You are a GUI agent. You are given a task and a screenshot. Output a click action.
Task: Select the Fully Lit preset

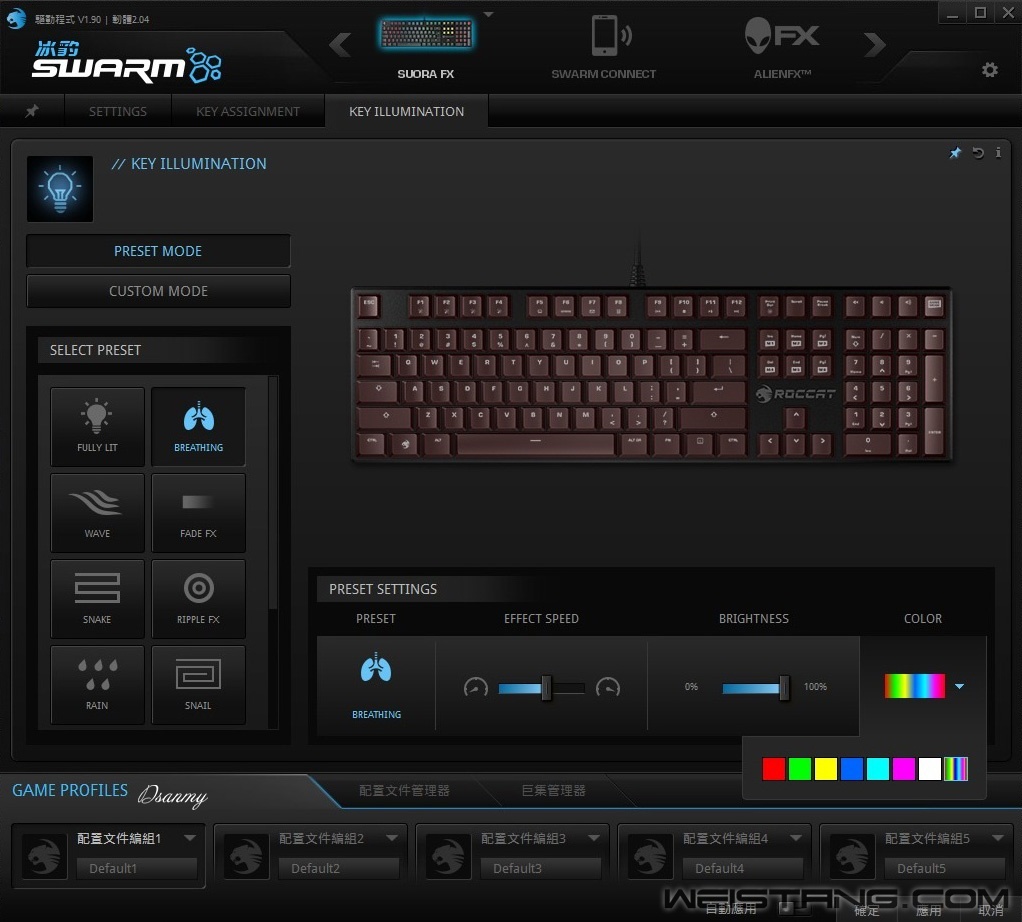point(97,427)
